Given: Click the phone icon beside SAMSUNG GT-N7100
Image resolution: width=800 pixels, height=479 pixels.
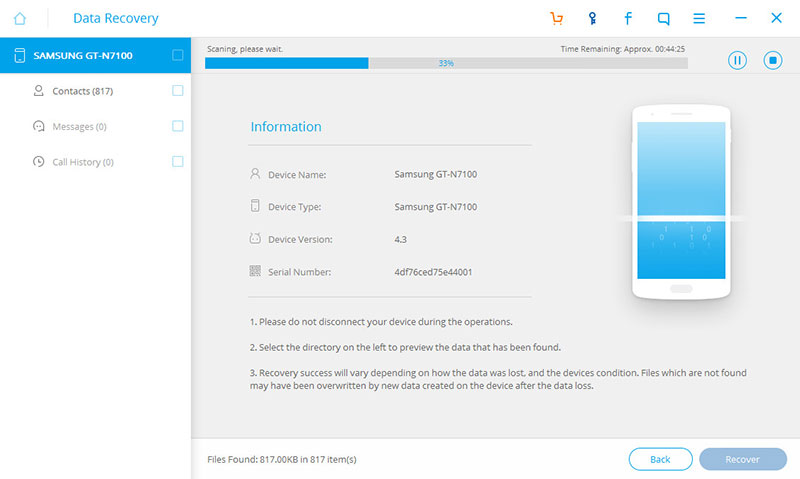Looking at the screenshot, I should click(x=19, y=55).
